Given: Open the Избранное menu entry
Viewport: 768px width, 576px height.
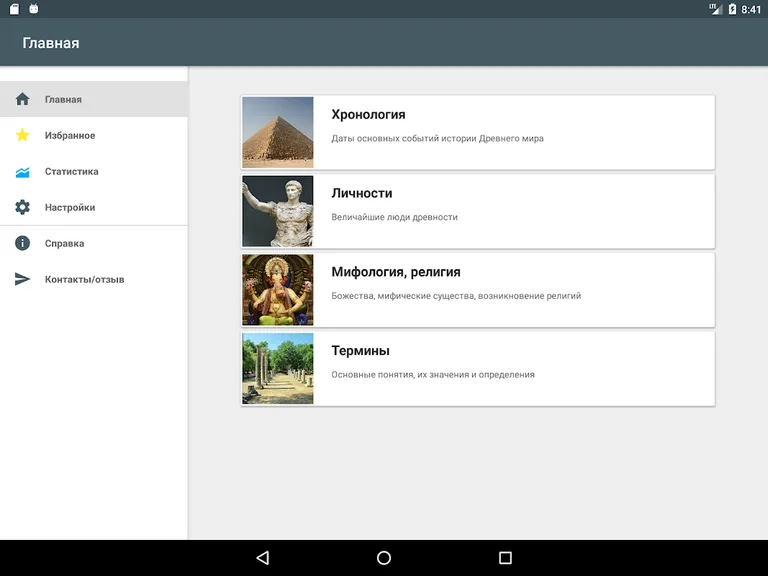Looking at the screenshot, I should [94, 135].
